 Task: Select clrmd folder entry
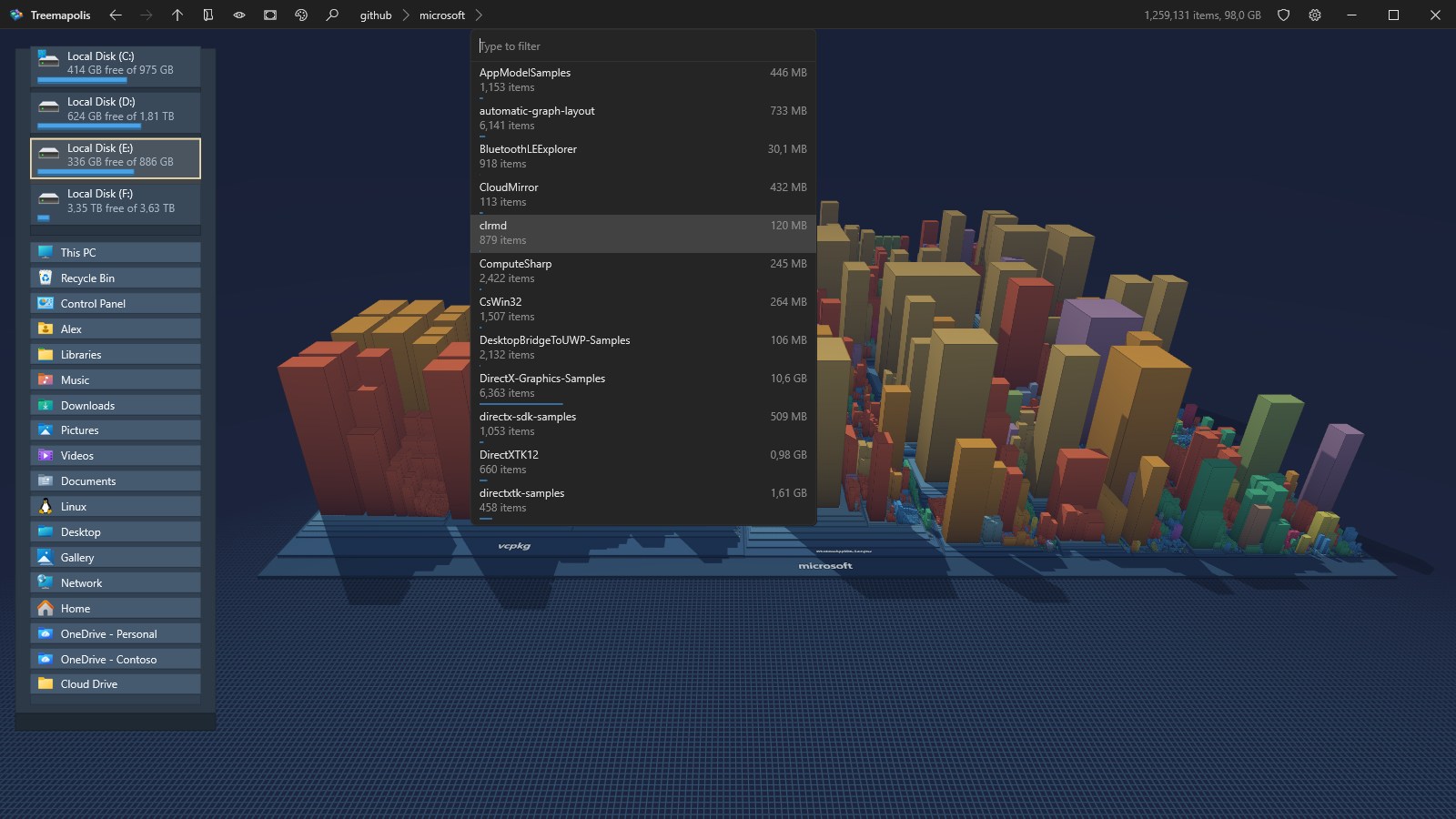pyautogui.click(x=642, y=233)
